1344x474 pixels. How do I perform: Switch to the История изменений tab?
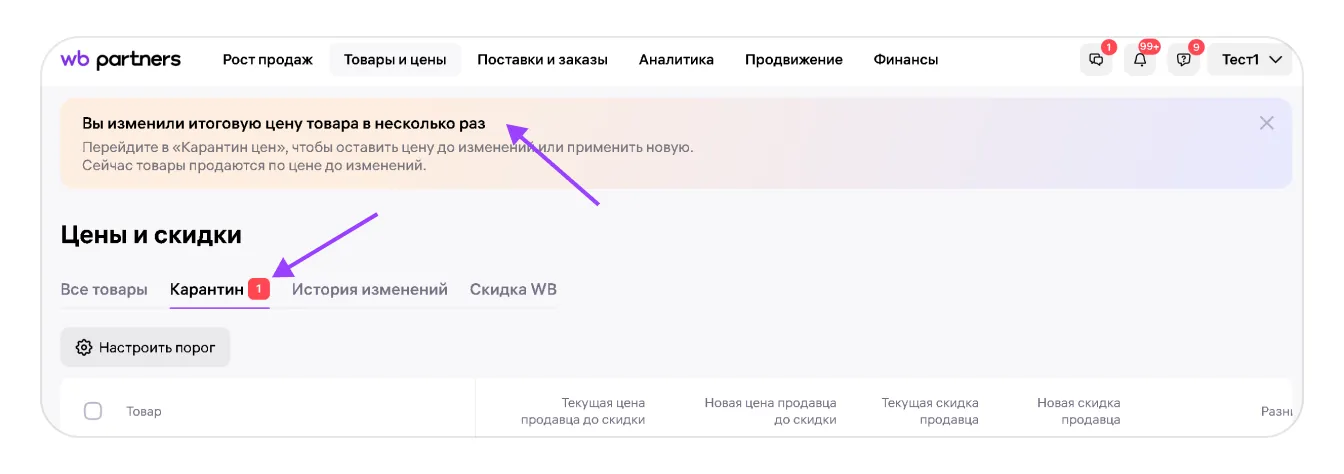(369, 290)
